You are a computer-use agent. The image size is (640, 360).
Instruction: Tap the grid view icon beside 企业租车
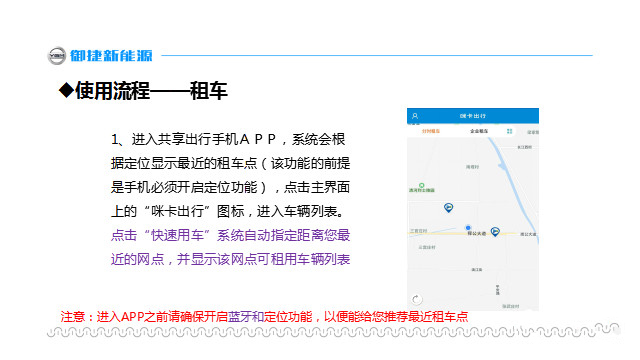coord(509,131)
